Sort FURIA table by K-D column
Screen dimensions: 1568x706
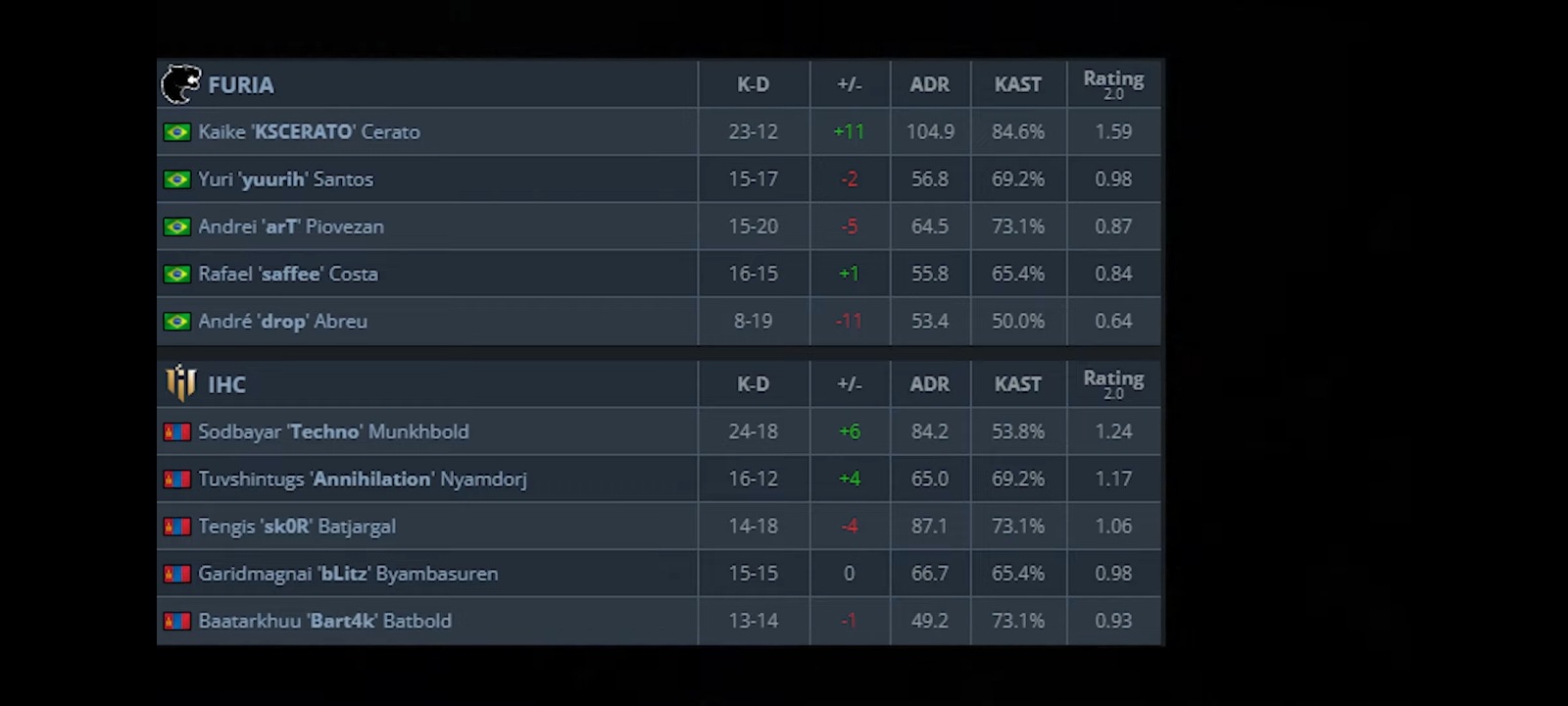pyautogui.click(x=753, y=84)
